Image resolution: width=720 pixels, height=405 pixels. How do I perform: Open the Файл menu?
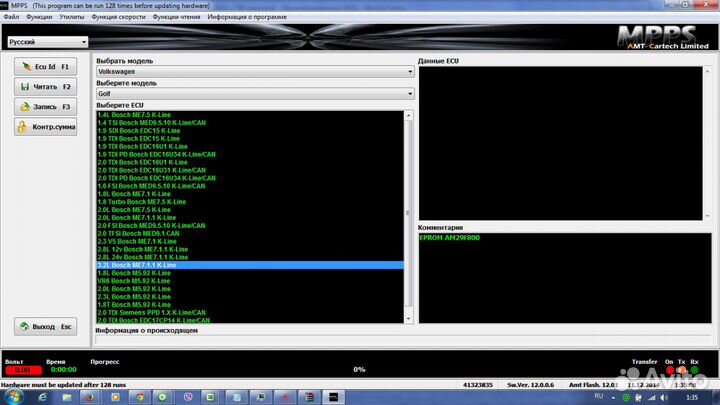click(11, 17)
